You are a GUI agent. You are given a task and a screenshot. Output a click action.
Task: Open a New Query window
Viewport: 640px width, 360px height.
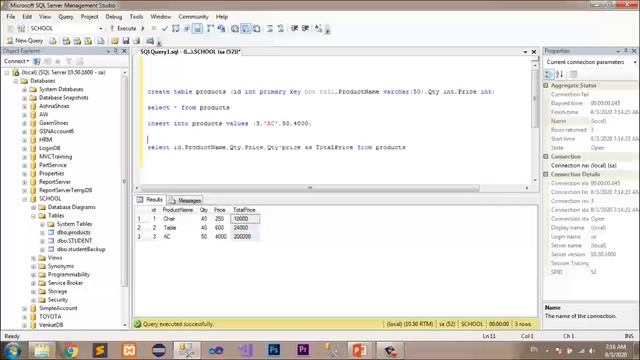(24, 41)
